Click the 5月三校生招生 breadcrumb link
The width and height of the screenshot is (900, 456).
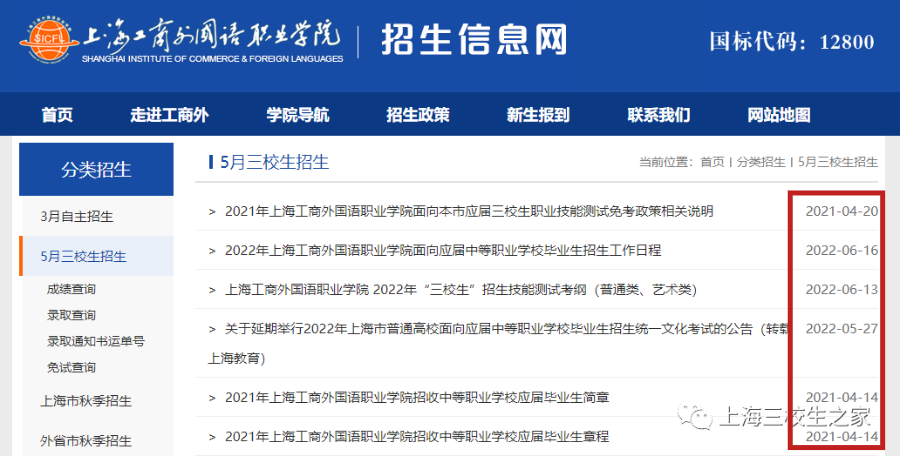(838, 162)
